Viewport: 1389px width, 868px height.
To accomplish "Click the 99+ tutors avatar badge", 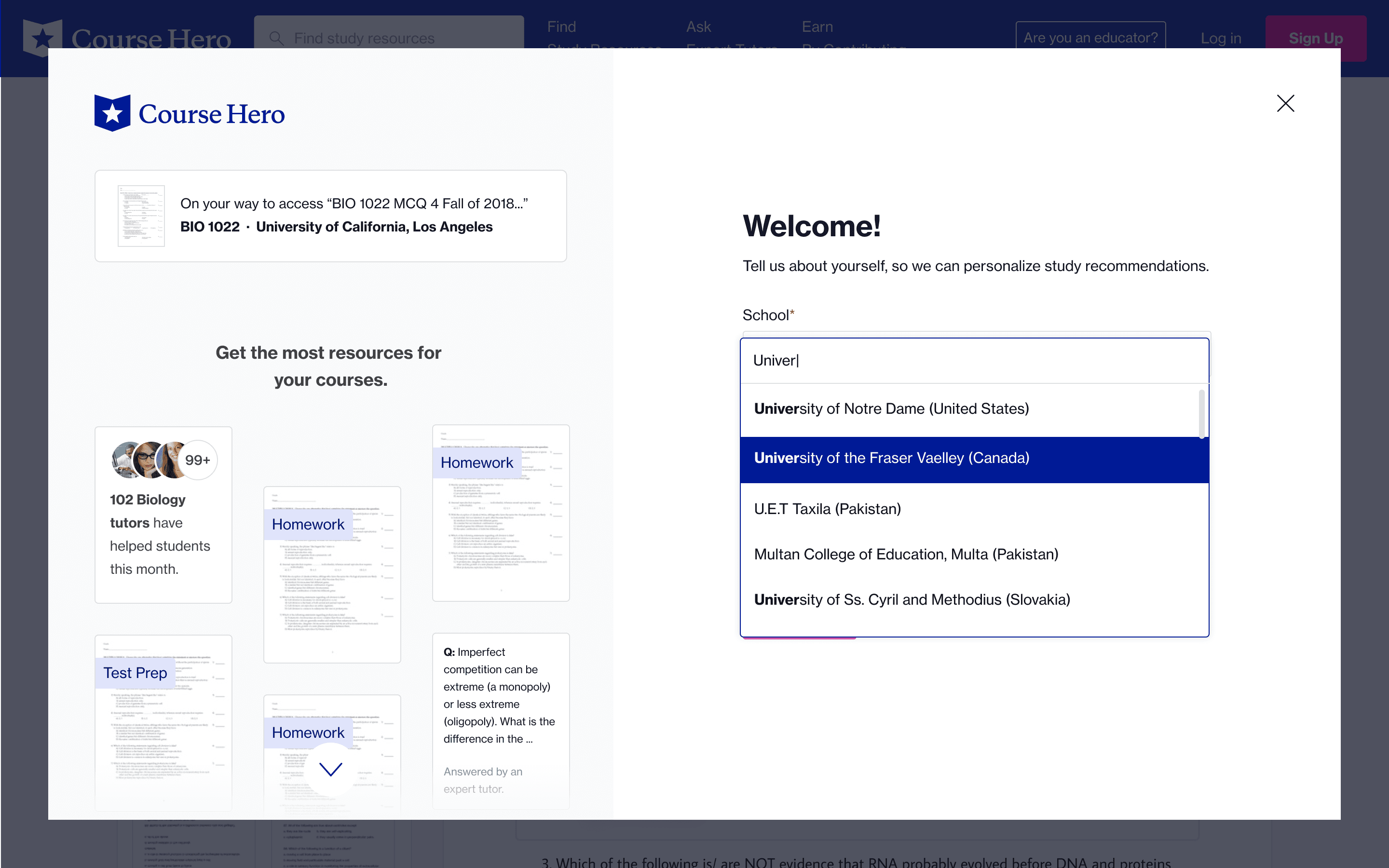I will coord(197,460).
